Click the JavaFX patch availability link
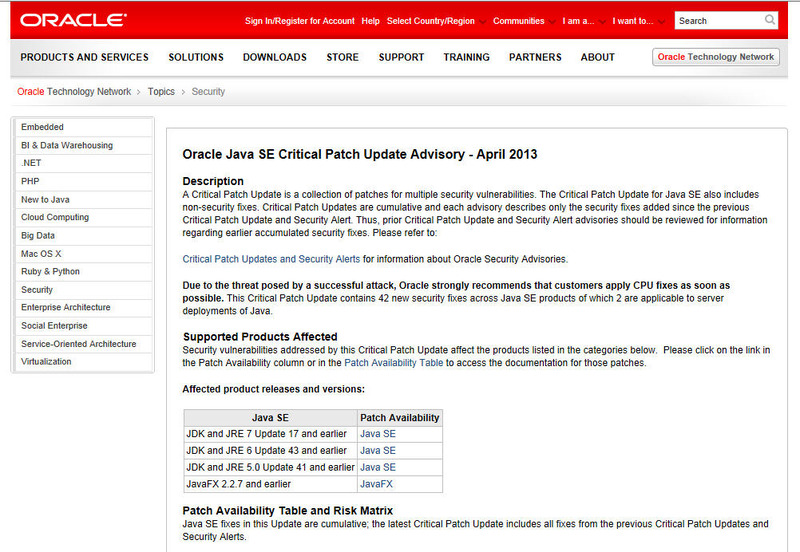800x552 pixels. coord(376,484)
